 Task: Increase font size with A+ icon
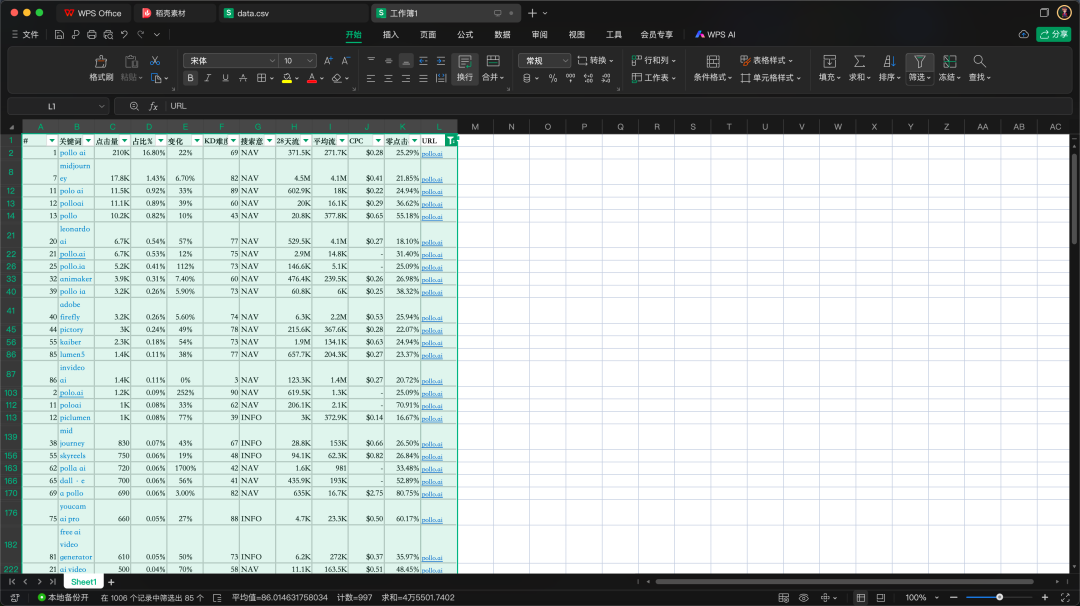click(x=329, y=61)
